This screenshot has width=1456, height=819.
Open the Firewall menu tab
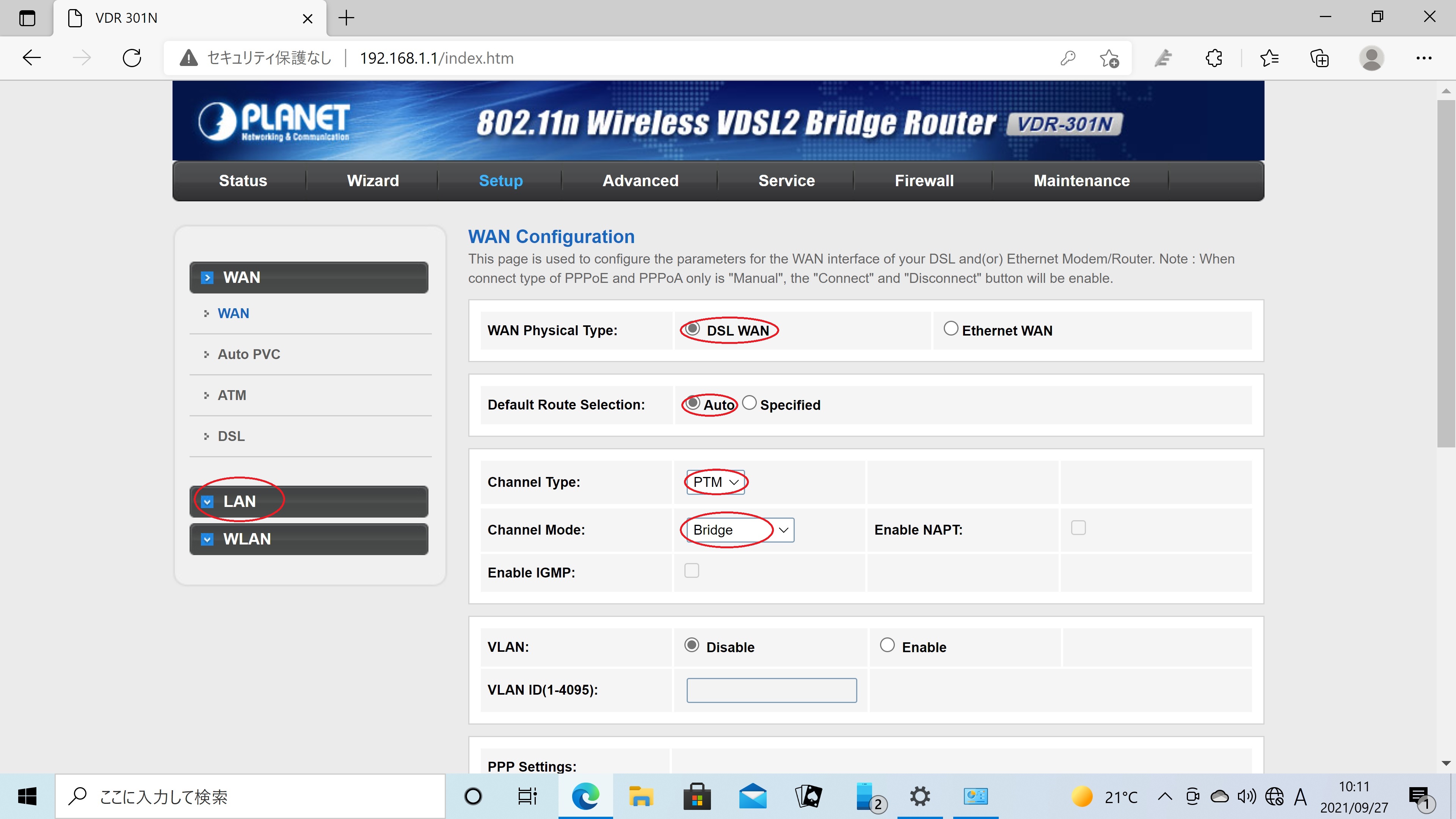point(924,181)
